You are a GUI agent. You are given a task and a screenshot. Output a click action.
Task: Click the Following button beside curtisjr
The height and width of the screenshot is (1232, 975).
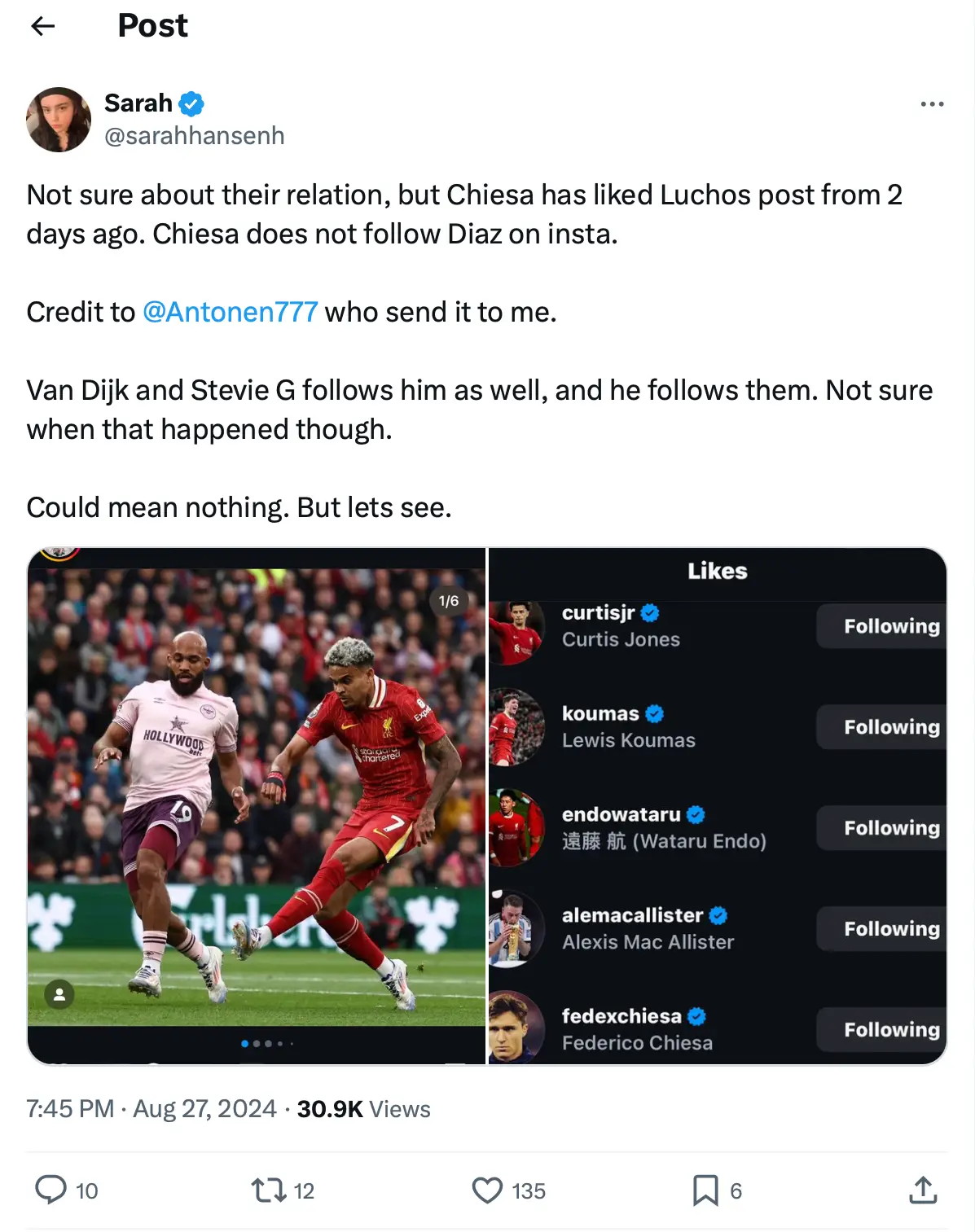882,626
